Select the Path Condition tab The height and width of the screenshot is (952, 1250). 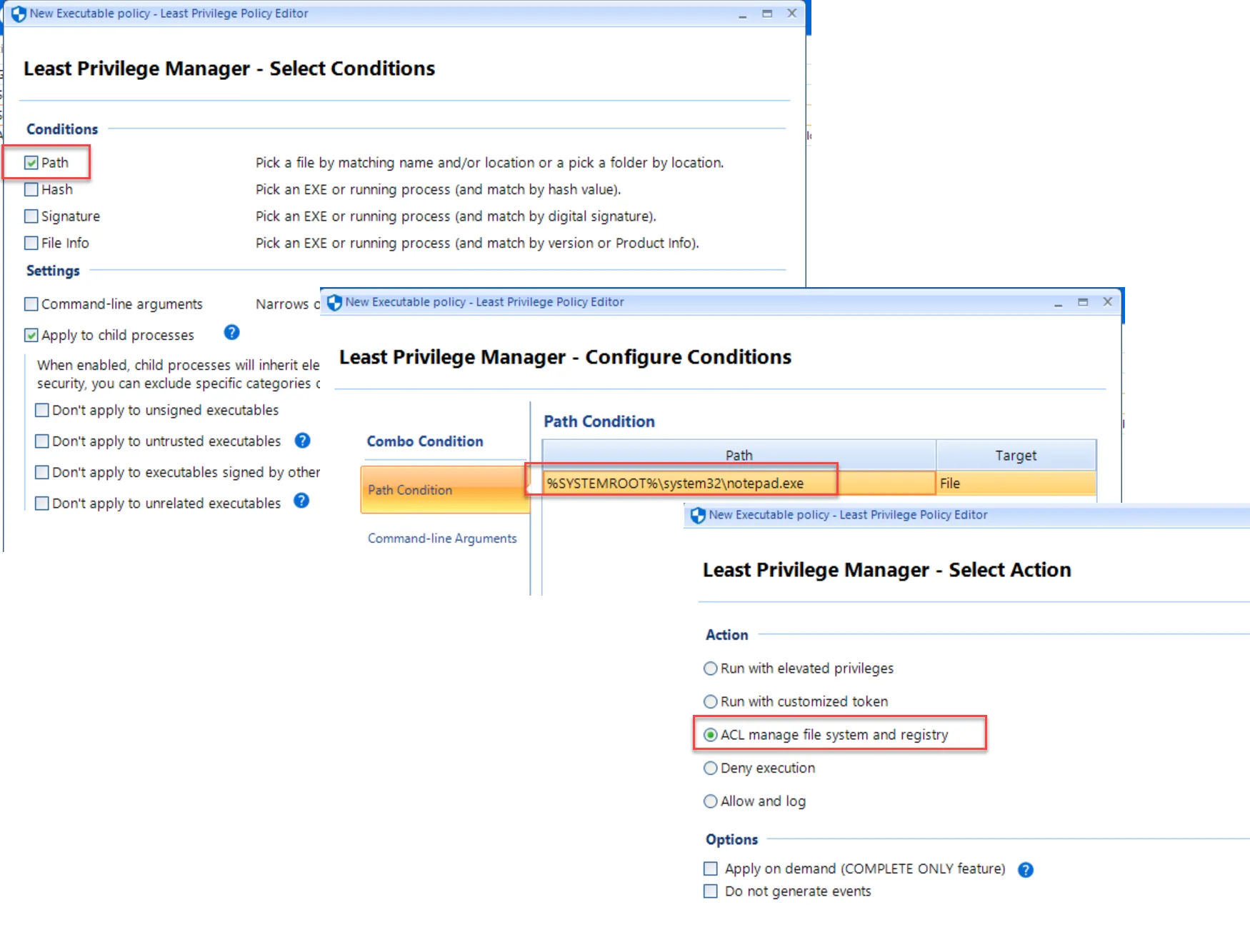pyautogui.click(x=409, y=490)
